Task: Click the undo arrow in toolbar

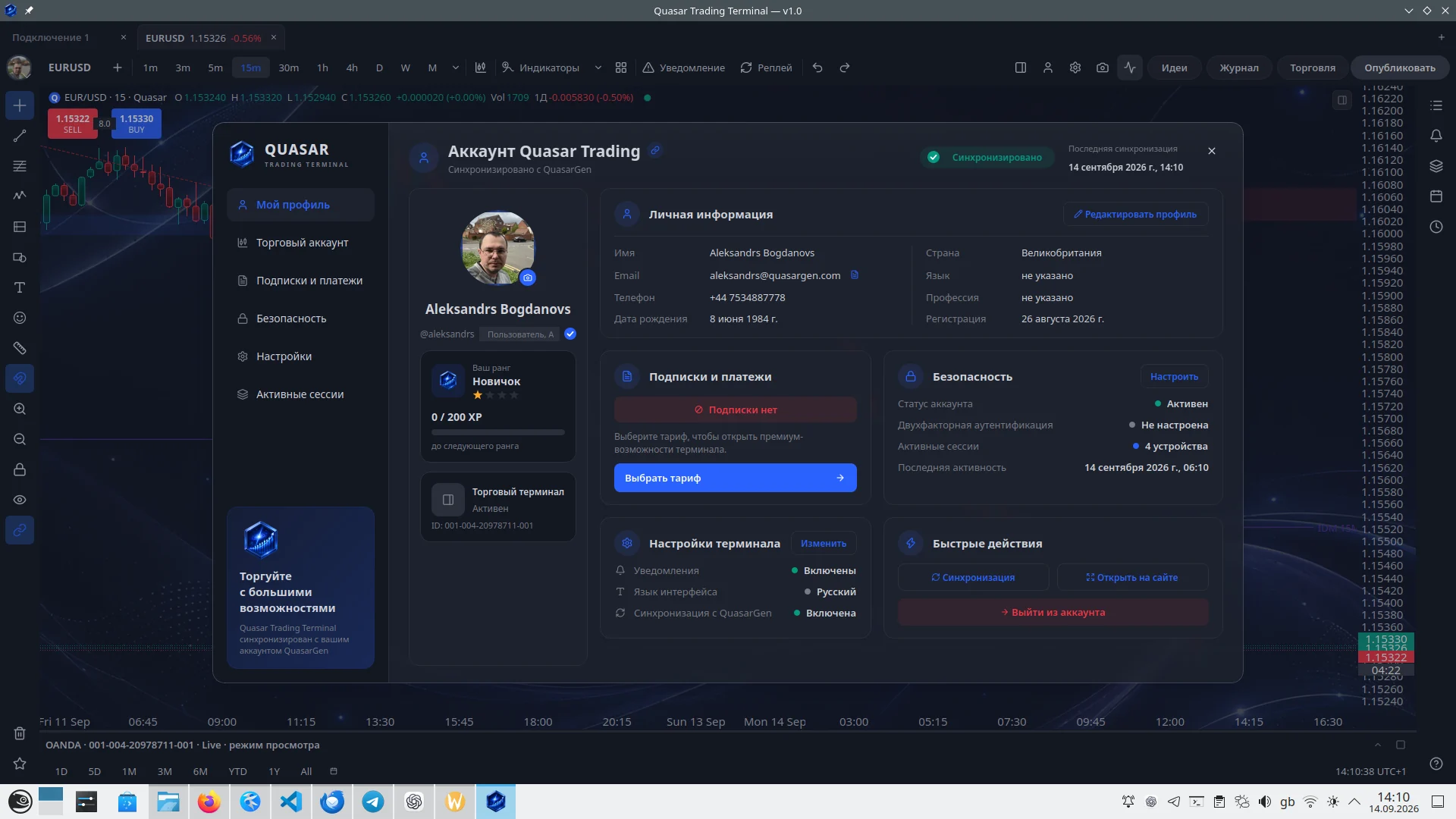Action: [817, 67]
